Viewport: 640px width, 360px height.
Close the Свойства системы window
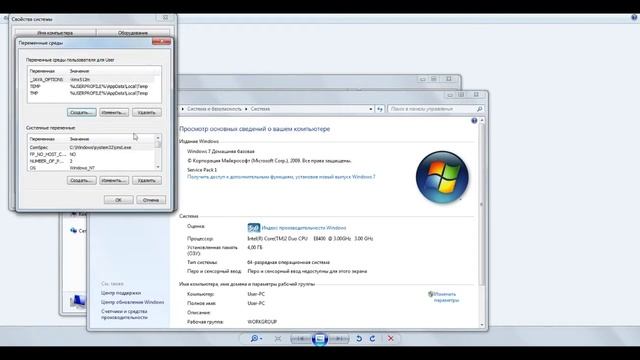(x=165, y=18)
